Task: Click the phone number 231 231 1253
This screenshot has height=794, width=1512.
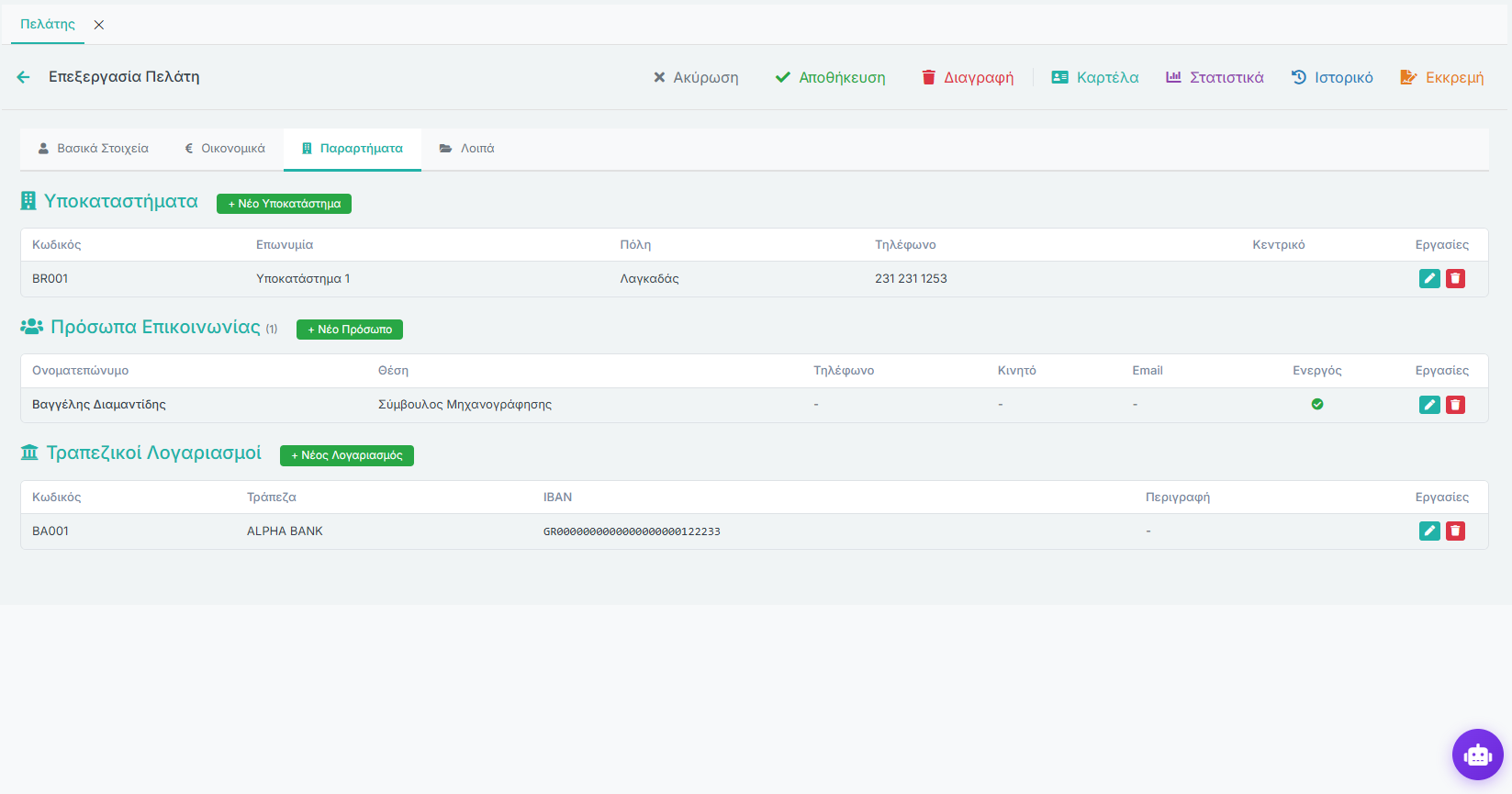Action: [x=911, y=279]
